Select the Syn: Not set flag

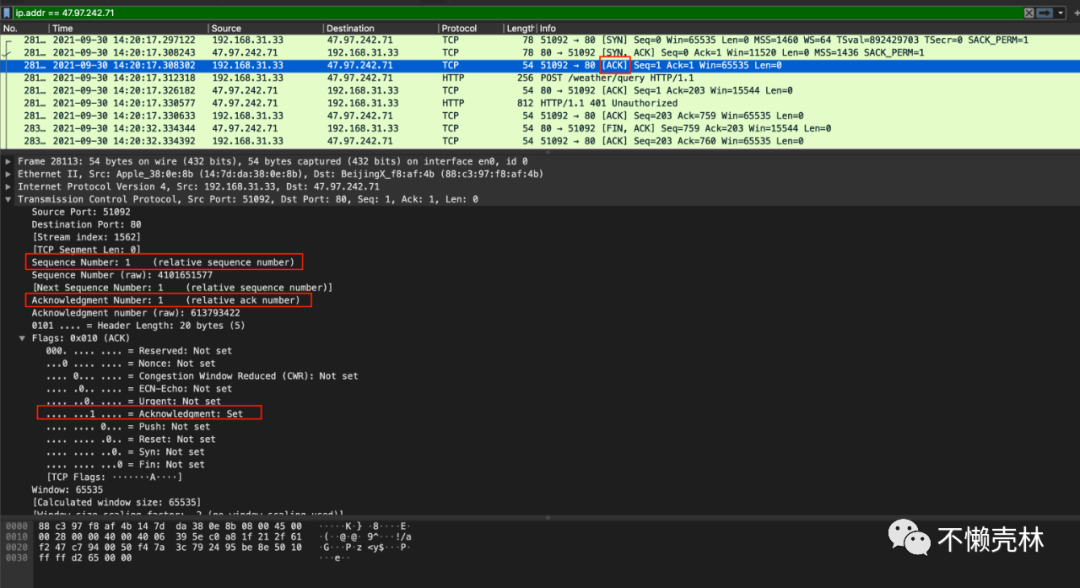125,452
